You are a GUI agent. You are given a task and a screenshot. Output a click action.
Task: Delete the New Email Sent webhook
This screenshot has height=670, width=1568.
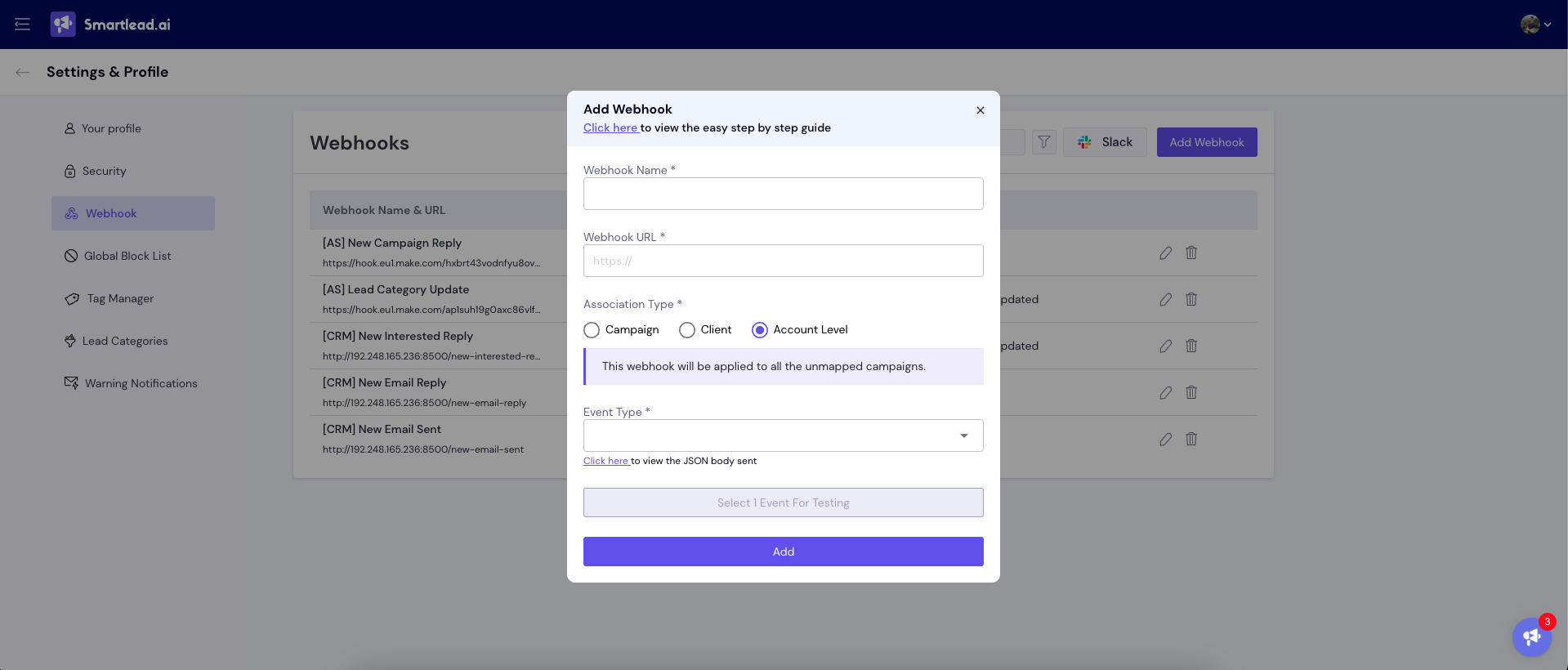pyautogui.click(x=1191, y=440)
